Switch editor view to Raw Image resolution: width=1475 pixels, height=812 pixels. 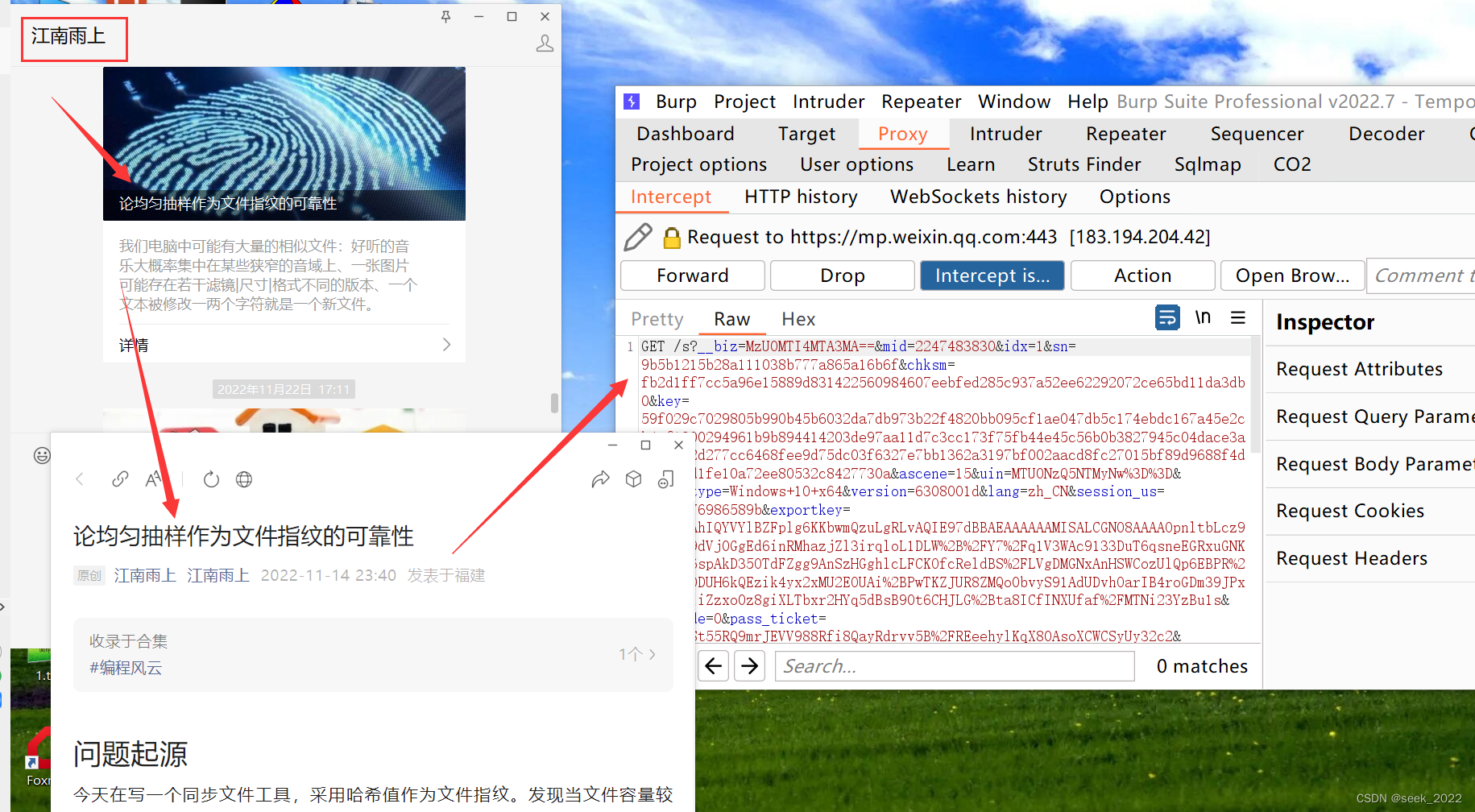731,319
